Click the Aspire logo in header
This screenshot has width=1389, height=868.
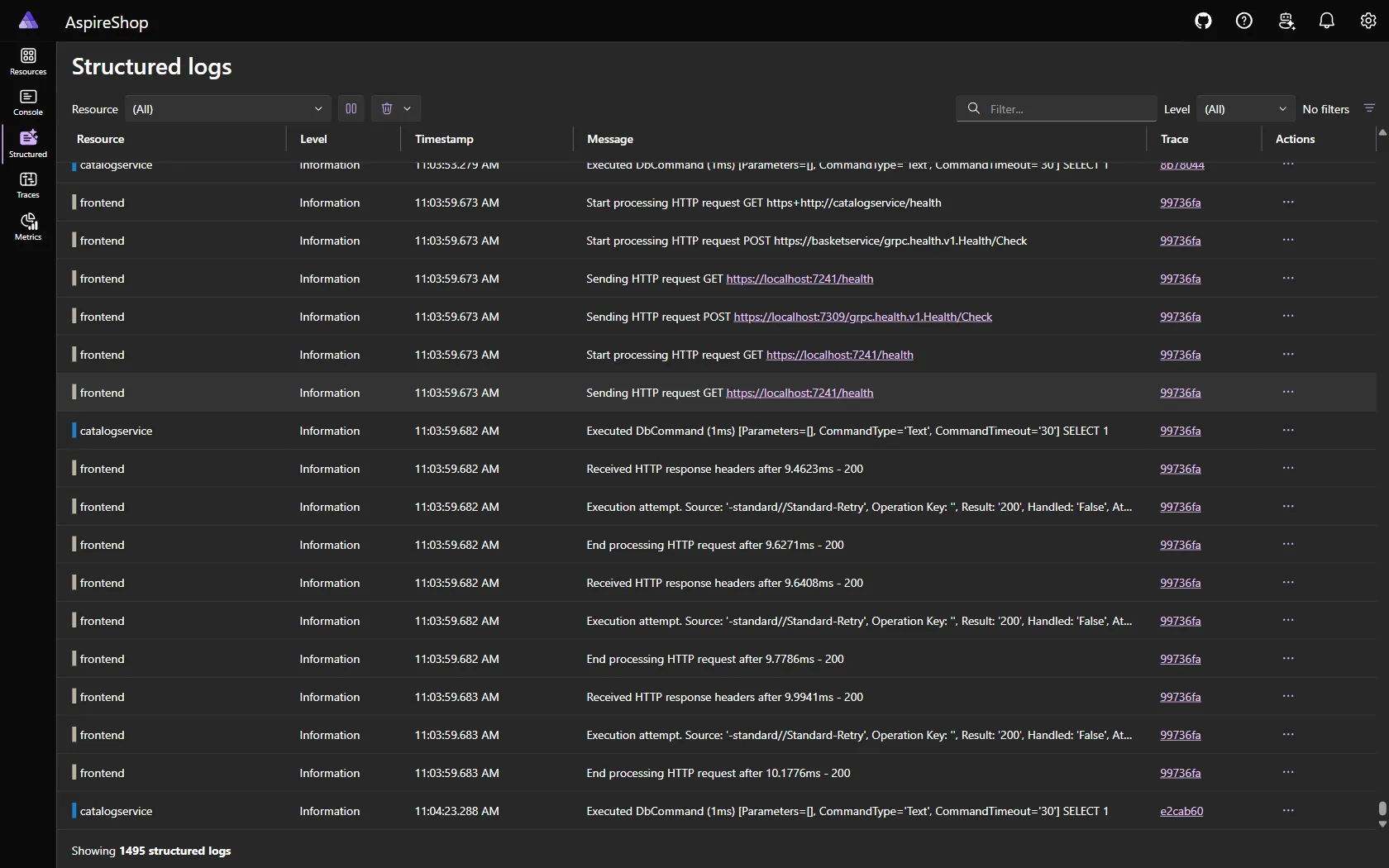tap(28, 21)
